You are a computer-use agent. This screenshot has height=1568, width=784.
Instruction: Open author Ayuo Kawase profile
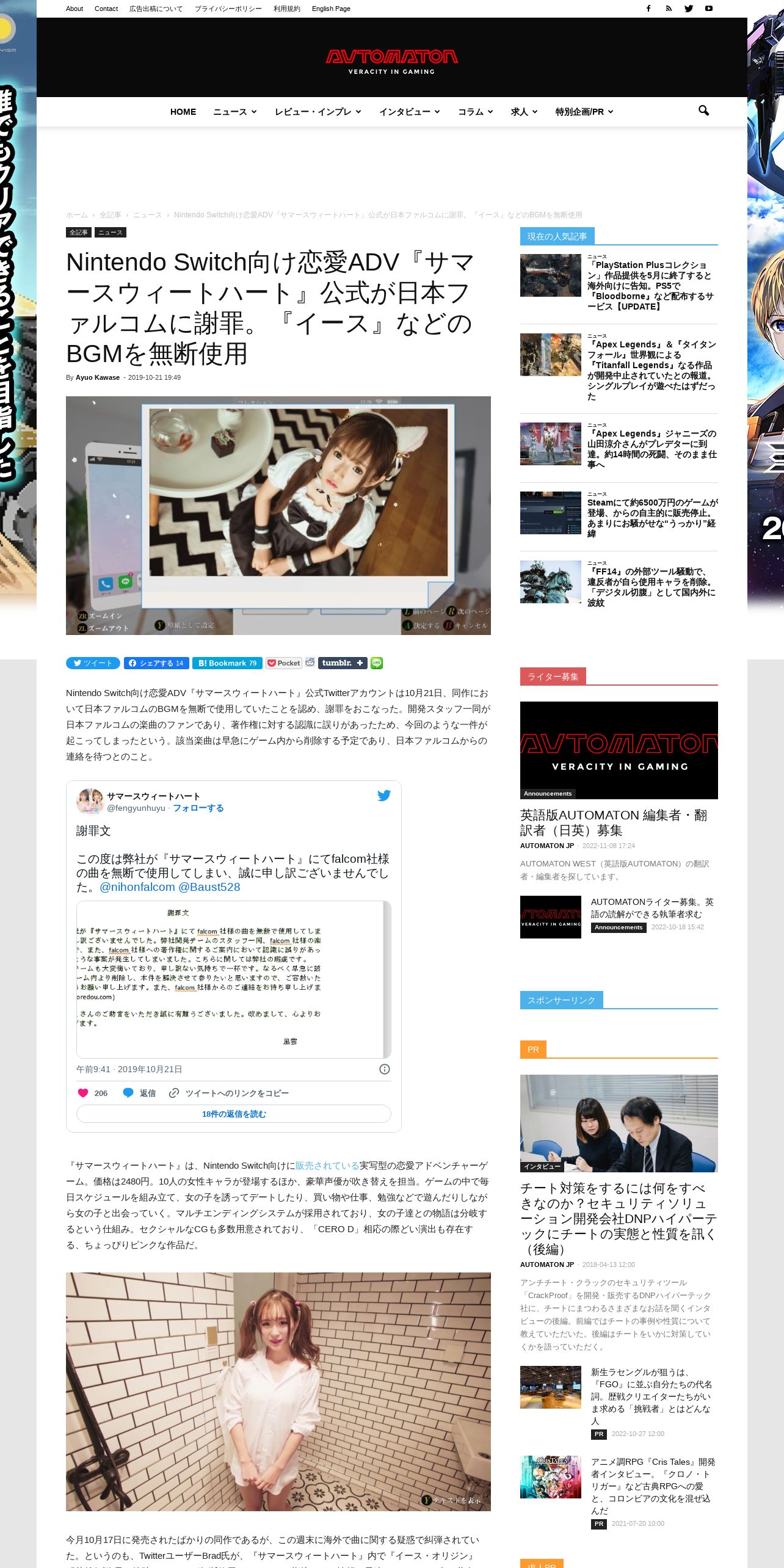pos(98,377)
